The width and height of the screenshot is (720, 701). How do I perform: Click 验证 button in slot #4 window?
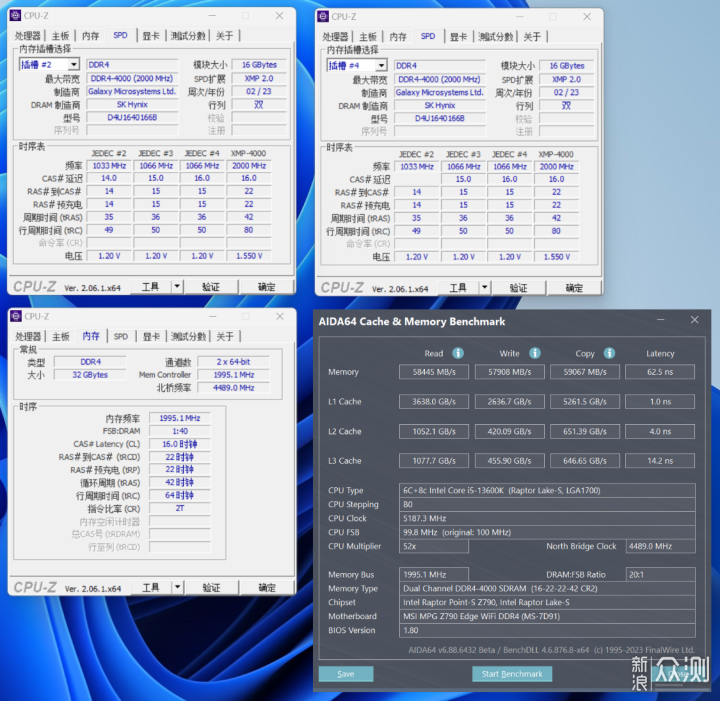[x=518, y=288]
